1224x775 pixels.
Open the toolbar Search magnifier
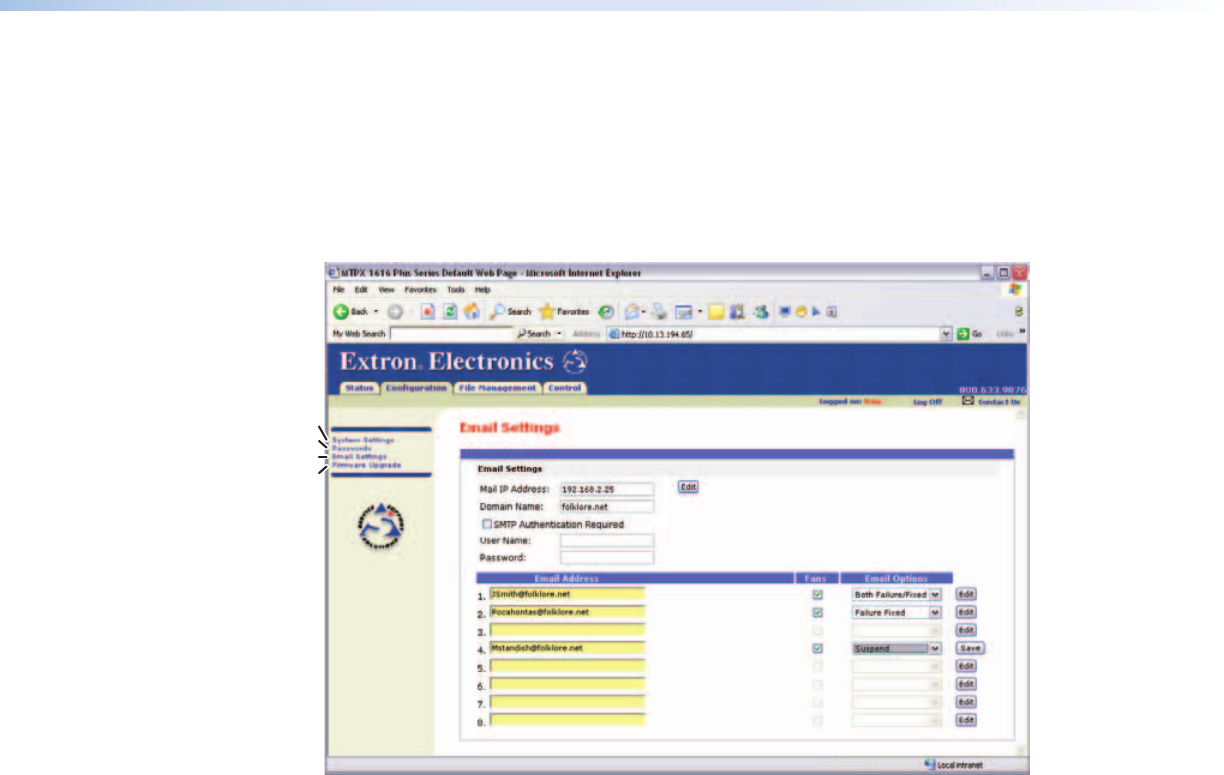coord(497,311)
